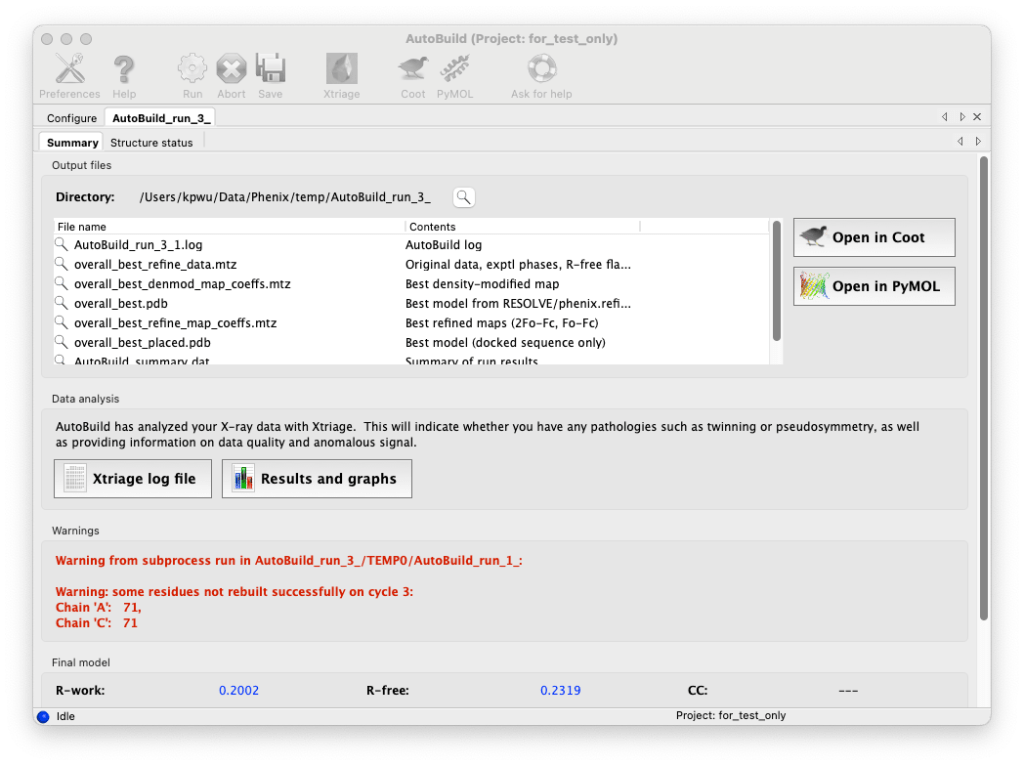
Task: Select overall_best.pdb in file list
Action: (x=120, y=303)
